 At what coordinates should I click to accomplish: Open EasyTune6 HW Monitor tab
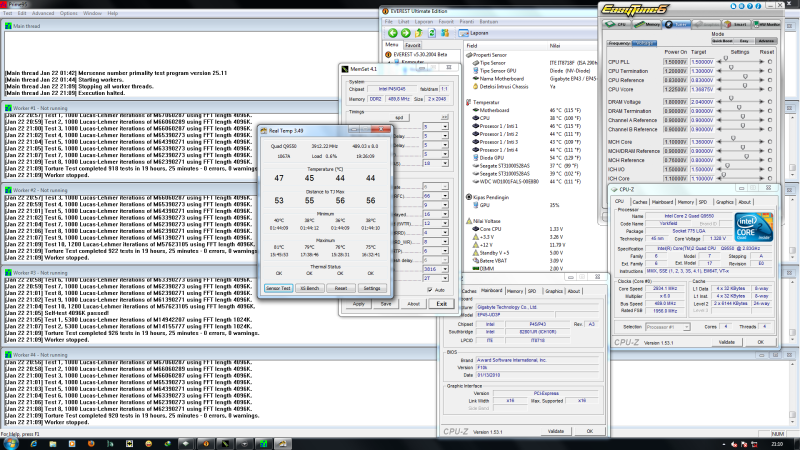coord(766,24)
